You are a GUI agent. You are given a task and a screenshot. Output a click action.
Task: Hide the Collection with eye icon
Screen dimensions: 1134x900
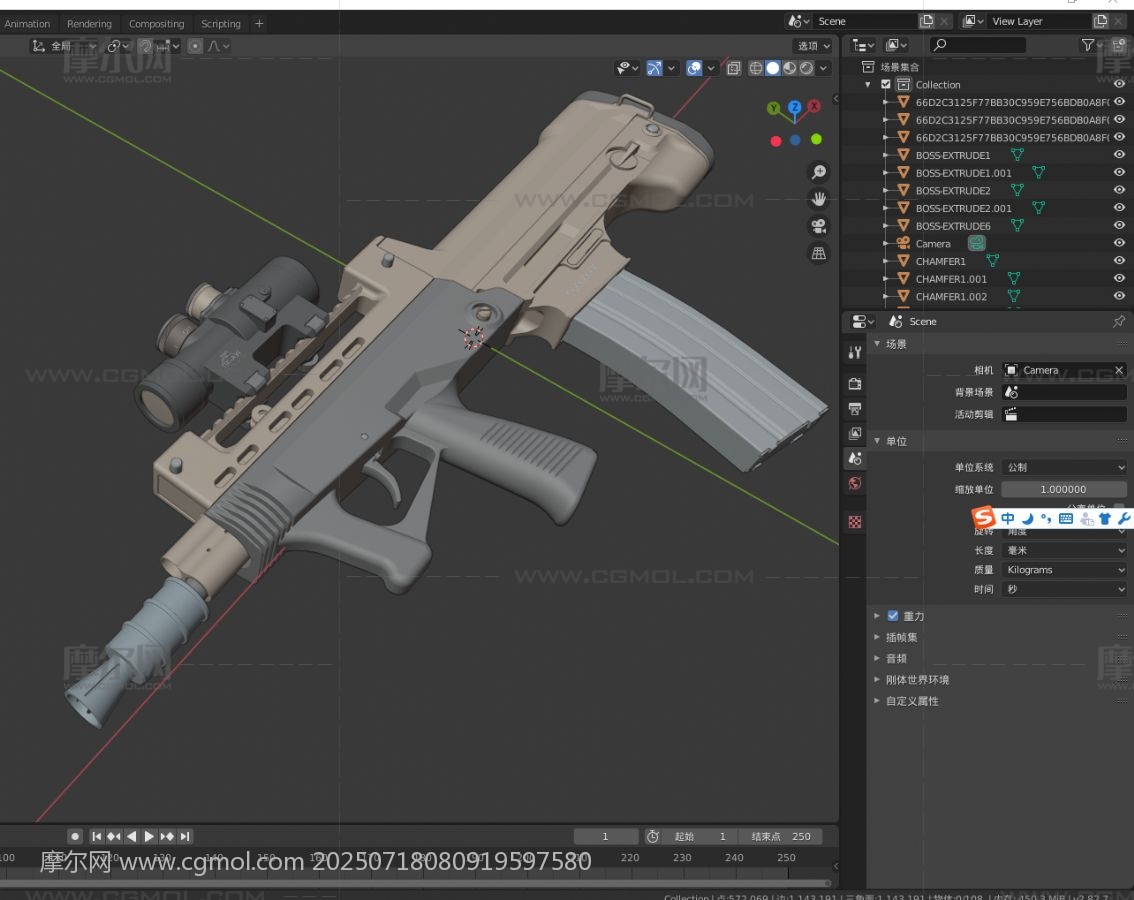[1119, 84]
